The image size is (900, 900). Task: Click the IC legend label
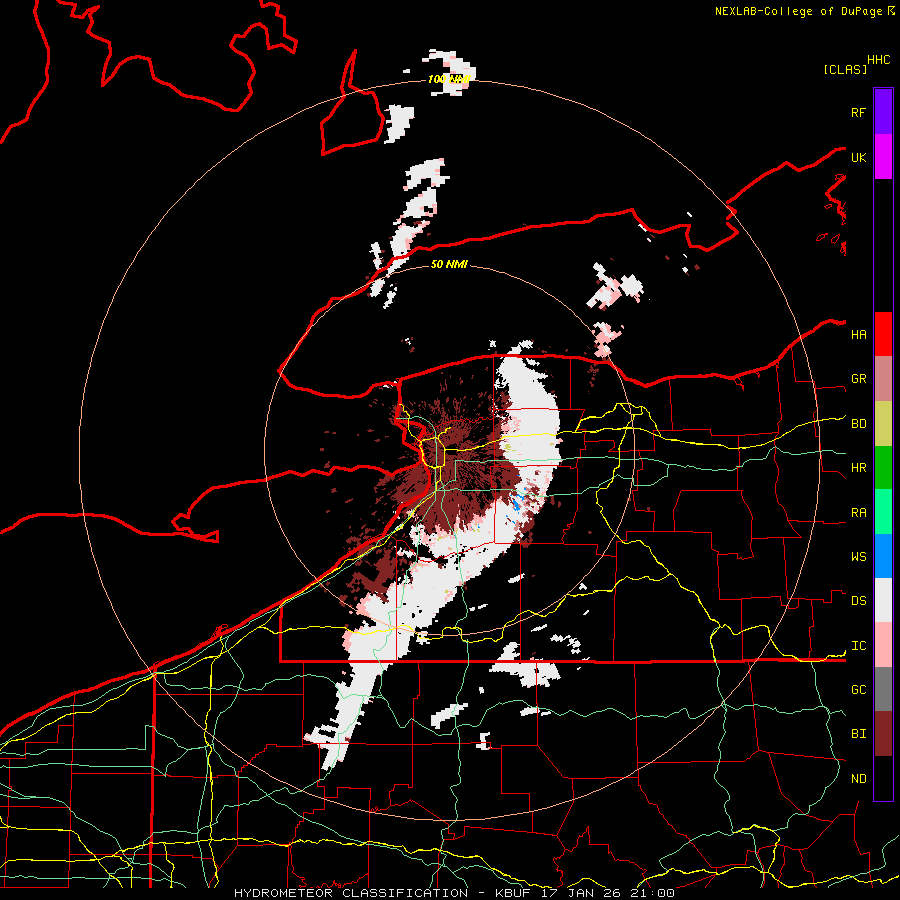(858, 646)
